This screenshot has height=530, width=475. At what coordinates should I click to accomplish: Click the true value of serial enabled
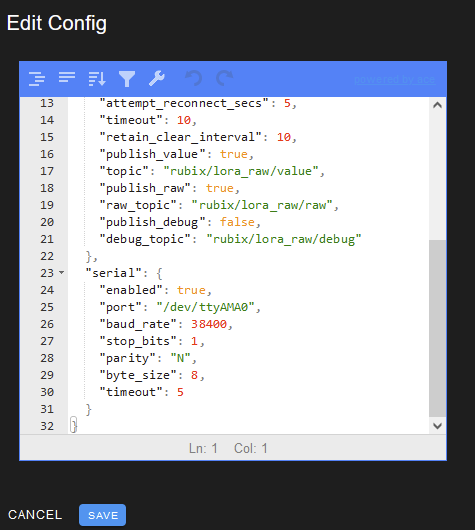point(191,290)
